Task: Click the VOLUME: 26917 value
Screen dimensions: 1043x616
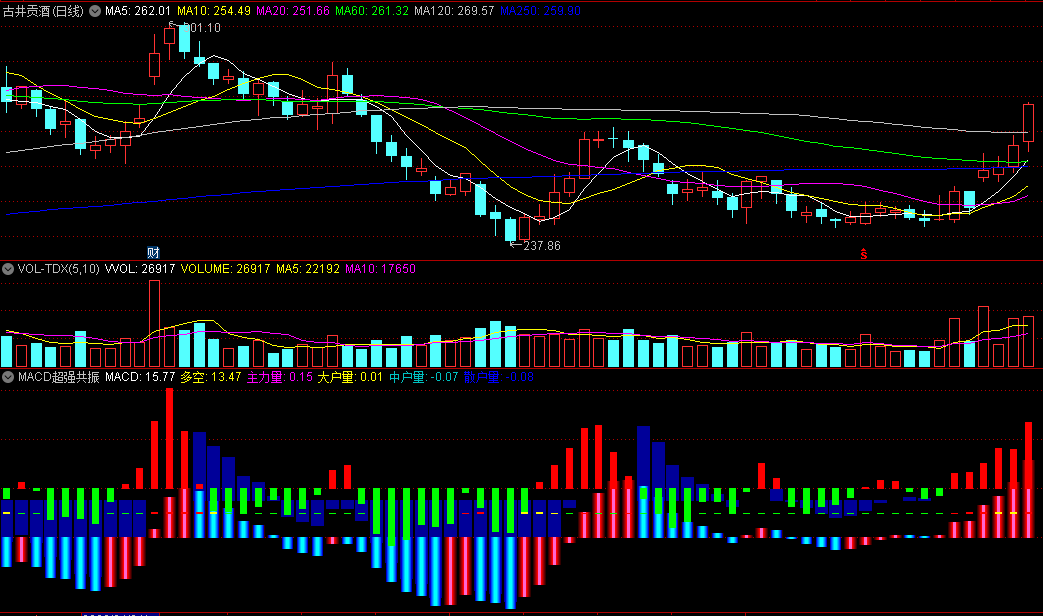Action: pyautogui.click(x=225, y=269)
